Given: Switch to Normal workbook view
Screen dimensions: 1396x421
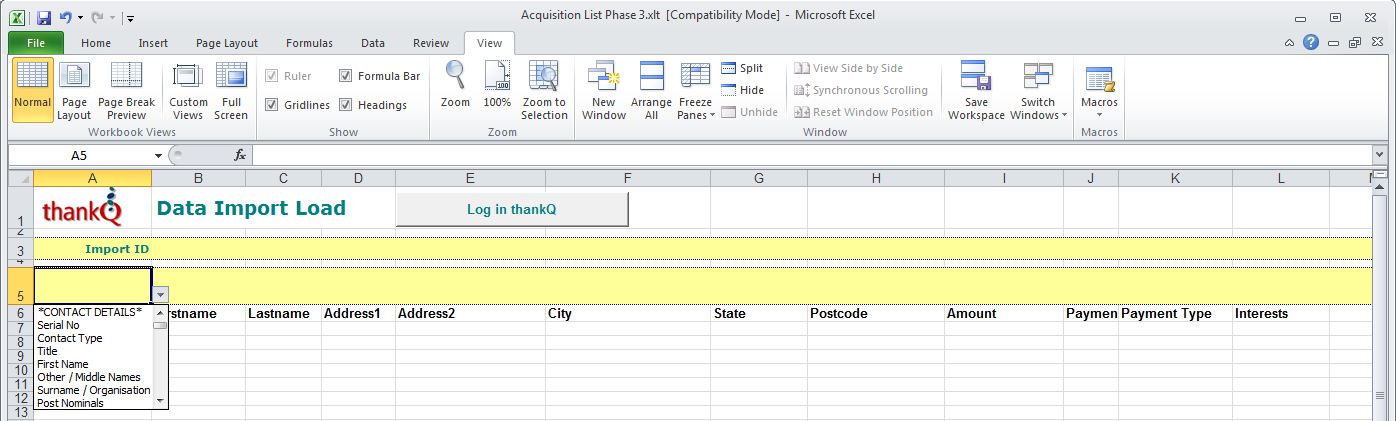Looking at the screenshot, I should pyautogui.click(x=33, y=90).
